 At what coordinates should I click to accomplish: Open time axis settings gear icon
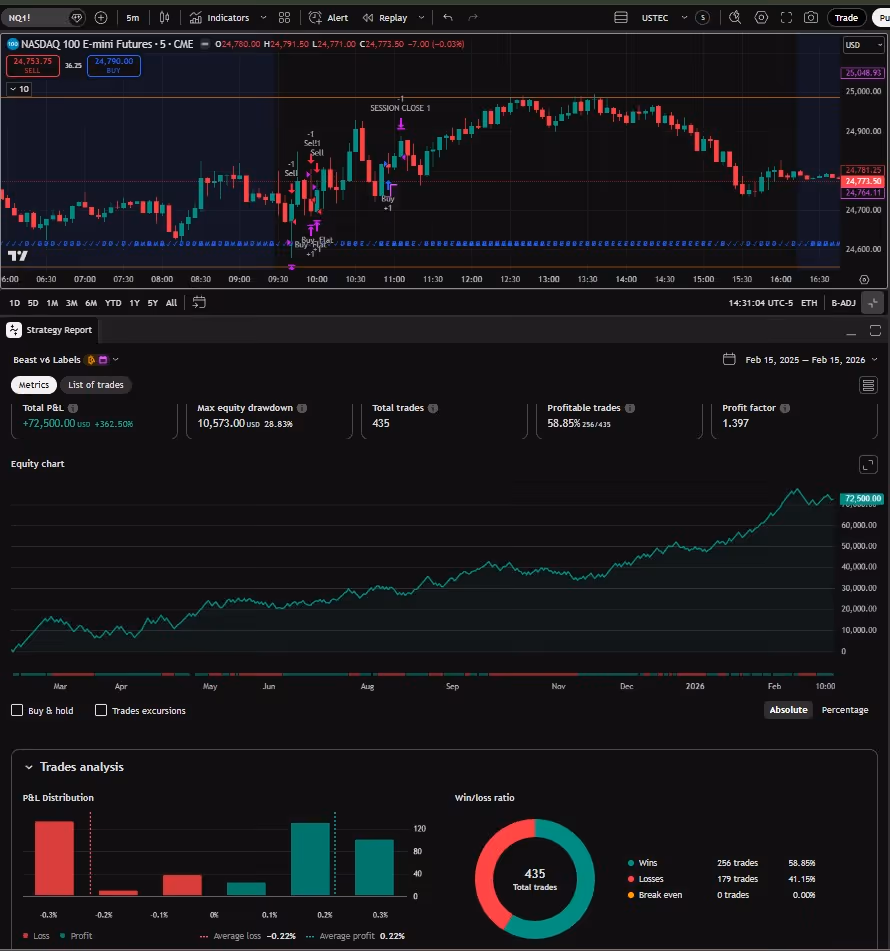tap(865, 280)
